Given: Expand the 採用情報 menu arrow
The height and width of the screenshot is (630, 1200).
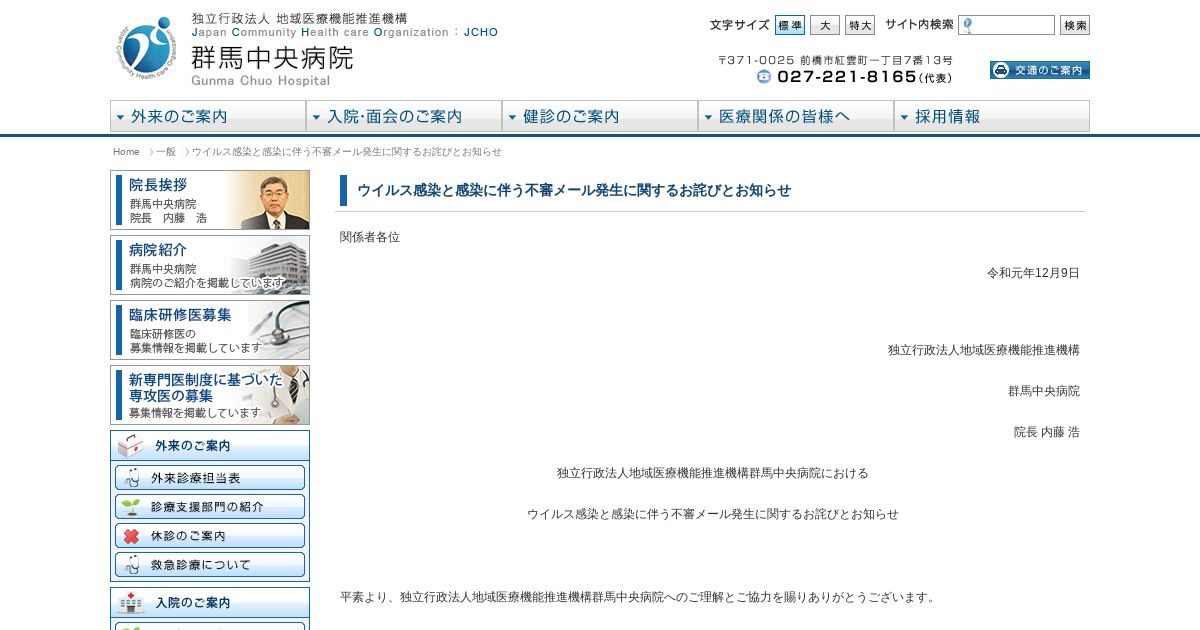Looking at the screenshot, I should coord(904,117).
